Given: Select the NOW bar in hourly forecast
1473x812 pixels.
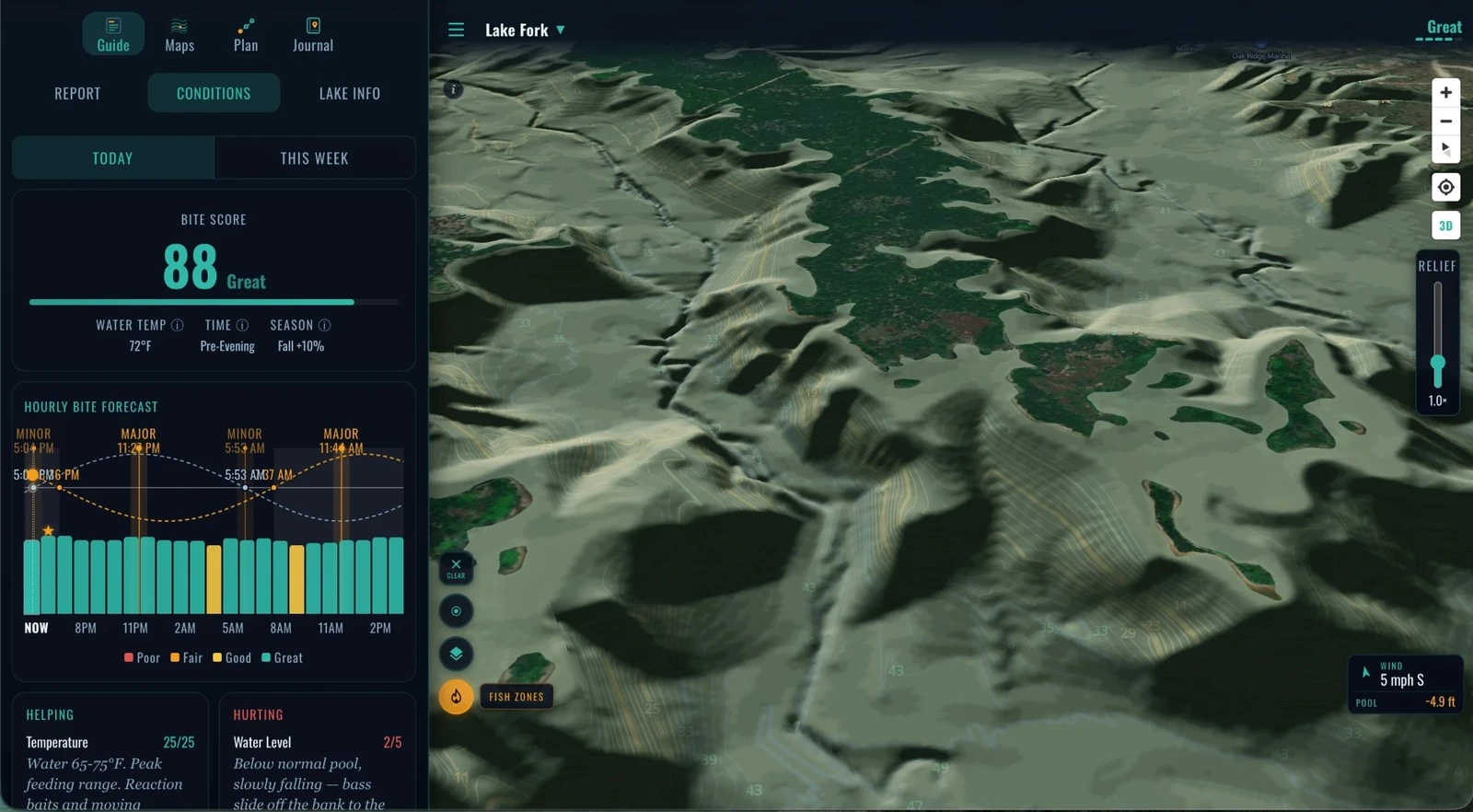Looking at the screenshot, I should pyautogui.click(x=32, y=576).
